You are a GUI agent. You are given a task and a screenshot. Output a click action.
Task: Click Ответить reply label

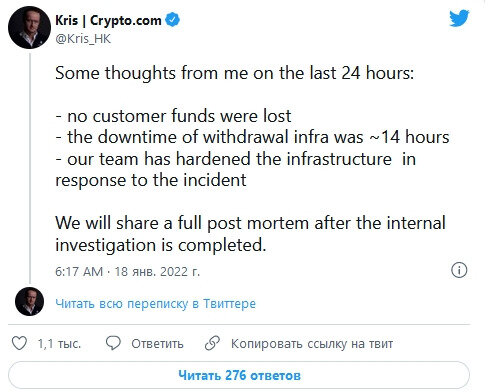[157, 344]
